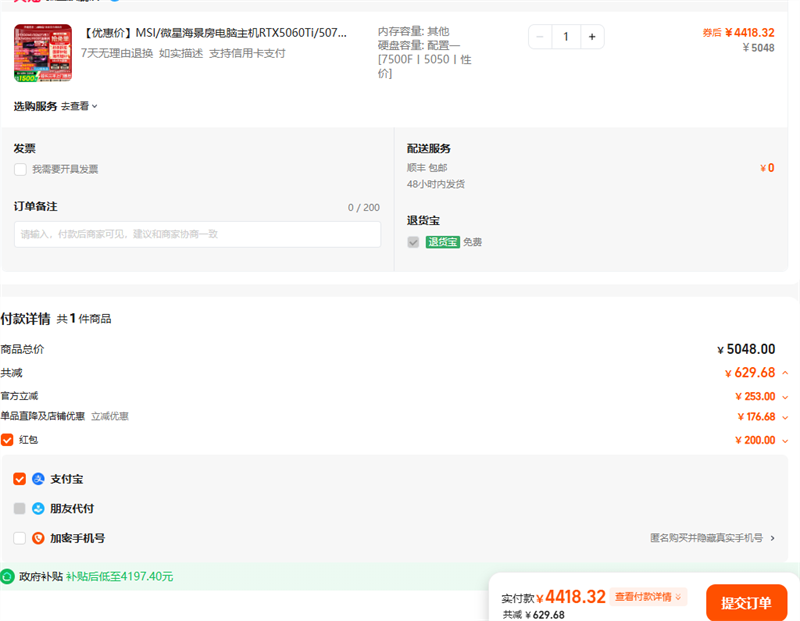Enable the 加密手机号 checkbox
Image resolution: width=800 pixels, height=621 pixels.
(x=20, y=538)
